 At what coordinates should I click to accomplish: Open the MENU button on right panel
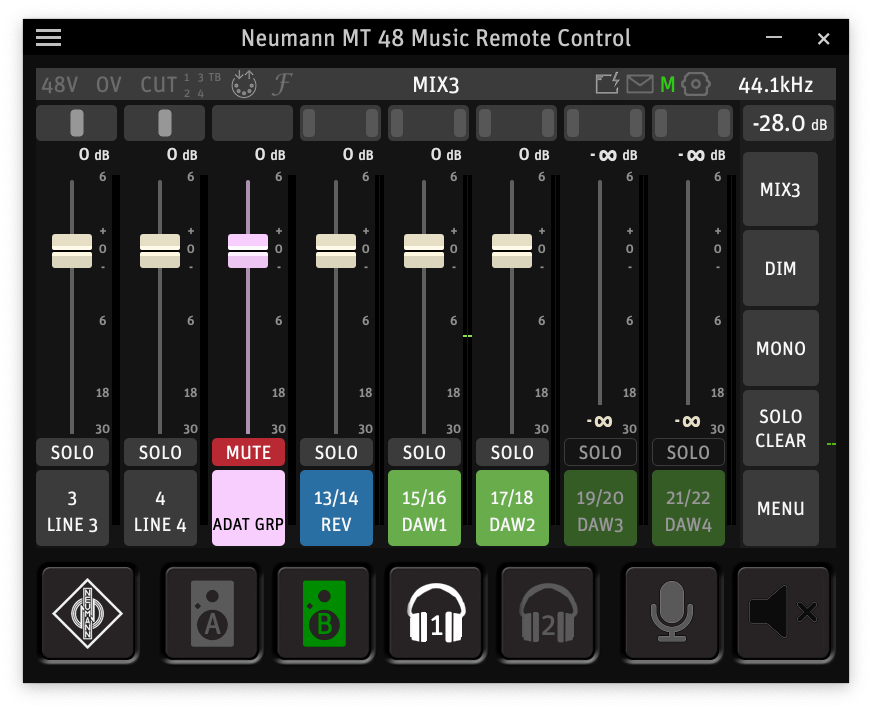click(780, 508)
